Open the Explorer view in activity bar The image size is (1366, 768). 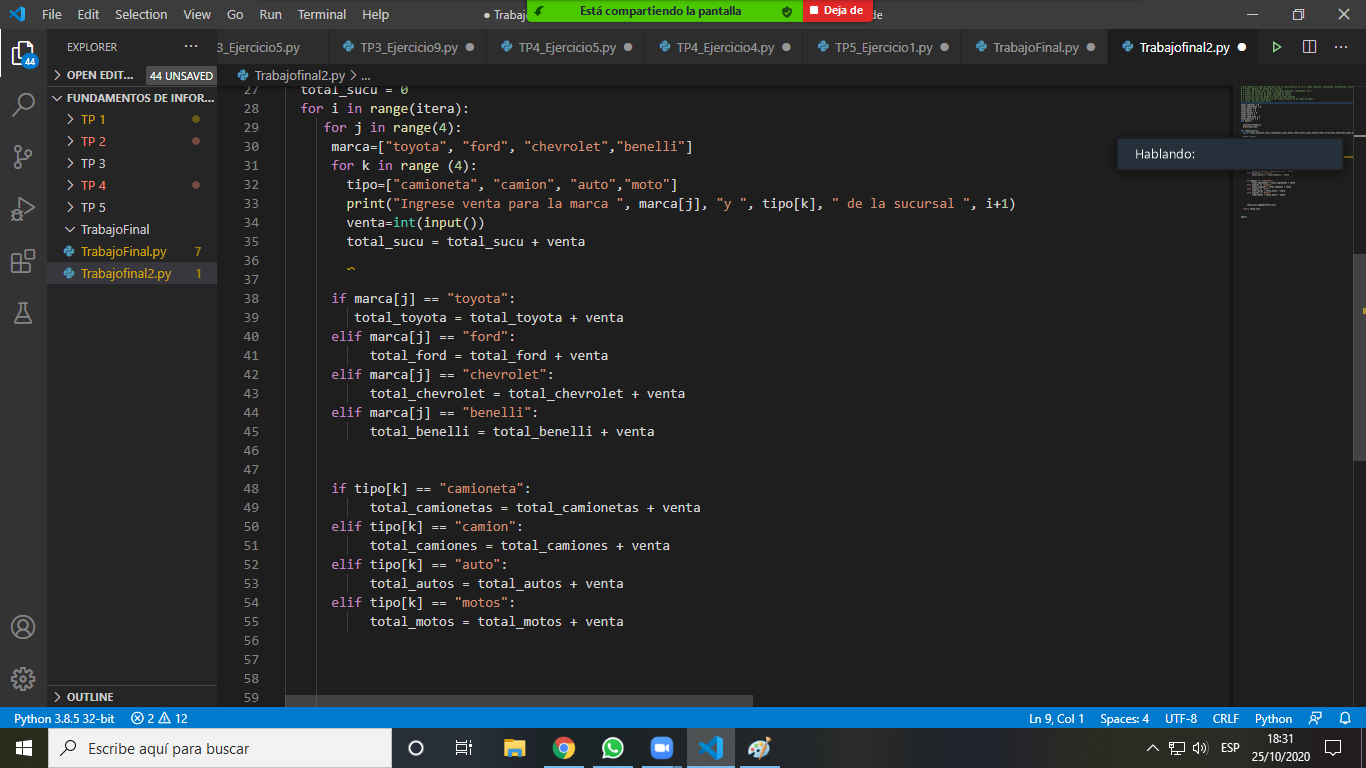[23, 52]
